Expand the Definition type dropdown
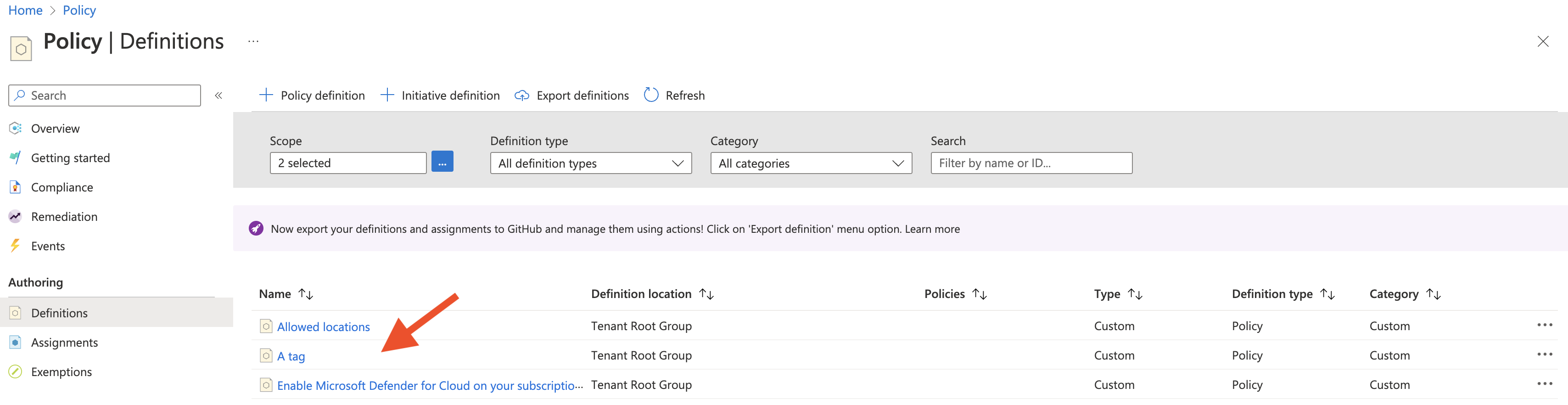 [x=590, y=163]
